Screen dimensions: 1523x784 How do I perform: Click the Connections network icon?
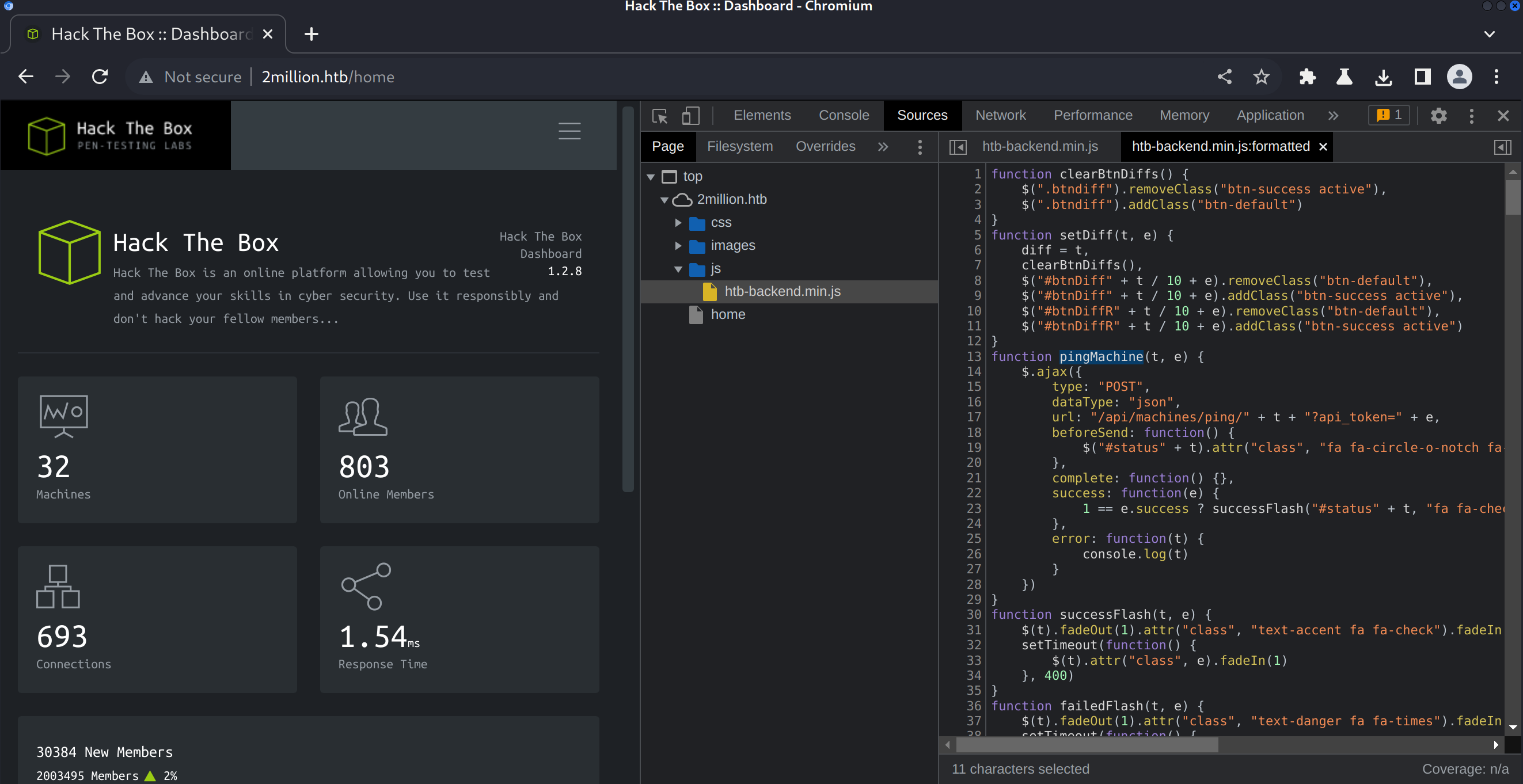click(58, 586)
